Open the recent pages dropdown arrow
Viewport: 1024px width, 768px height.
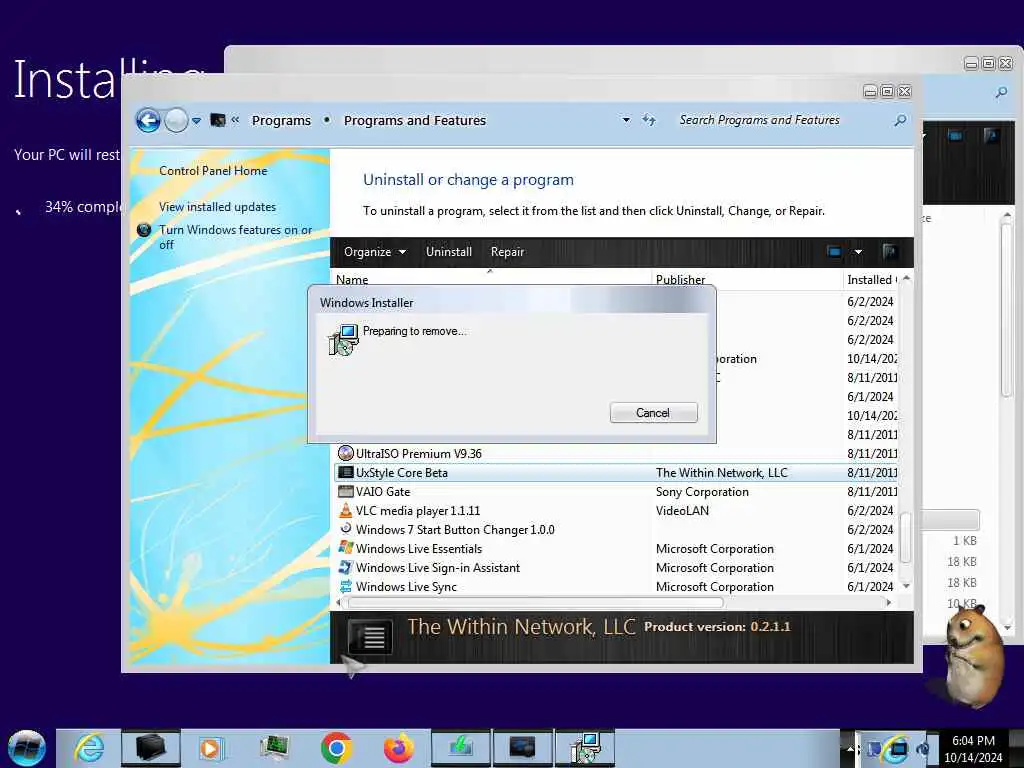point(196,121)
